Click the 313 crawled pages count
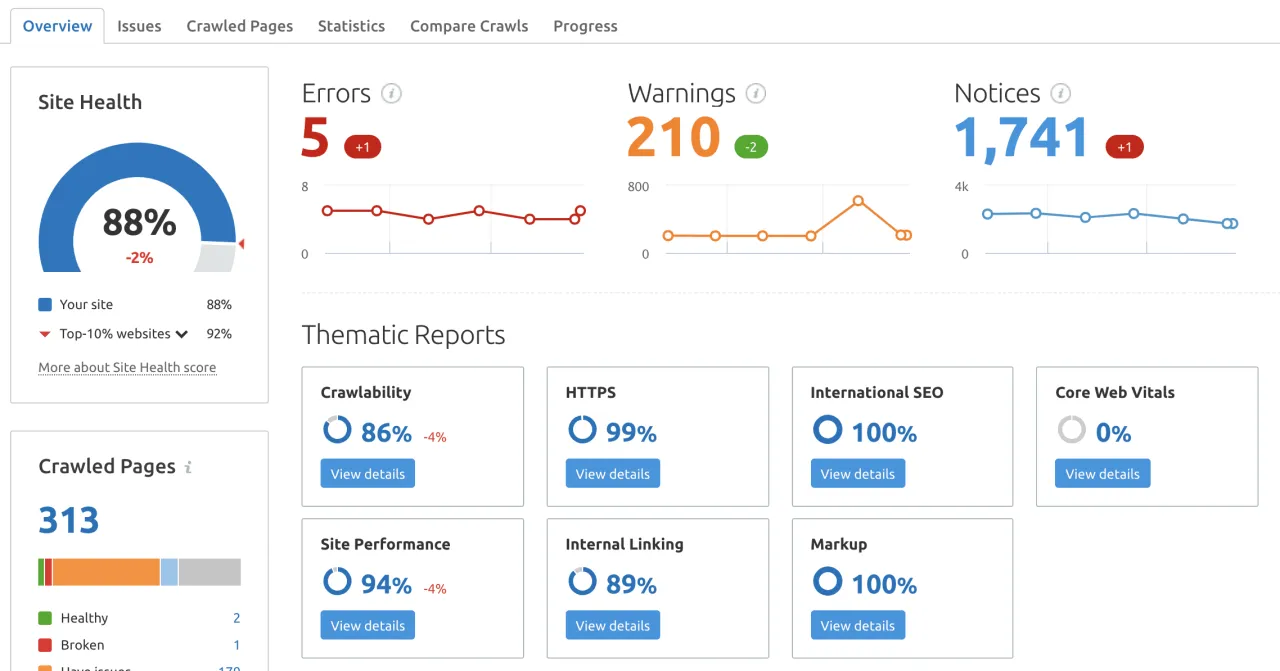The width and height of the screenshot is (1280, 671). [x=69, y=520]
